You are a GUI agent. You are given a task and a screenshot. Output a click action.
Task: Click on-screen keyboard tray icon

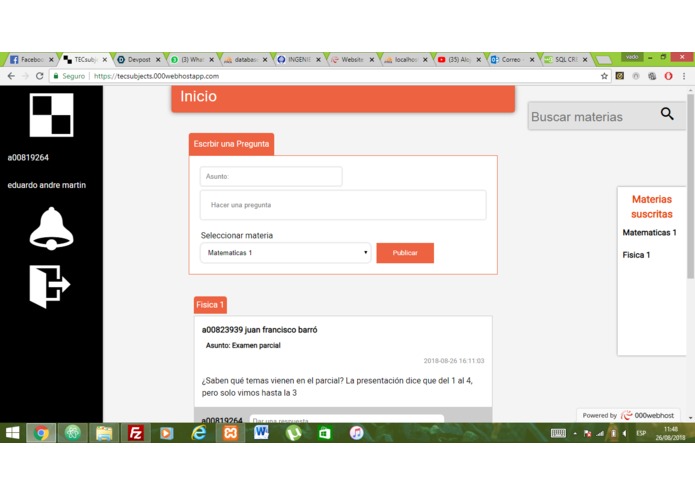pyautogui.click(x=558, y=433)
